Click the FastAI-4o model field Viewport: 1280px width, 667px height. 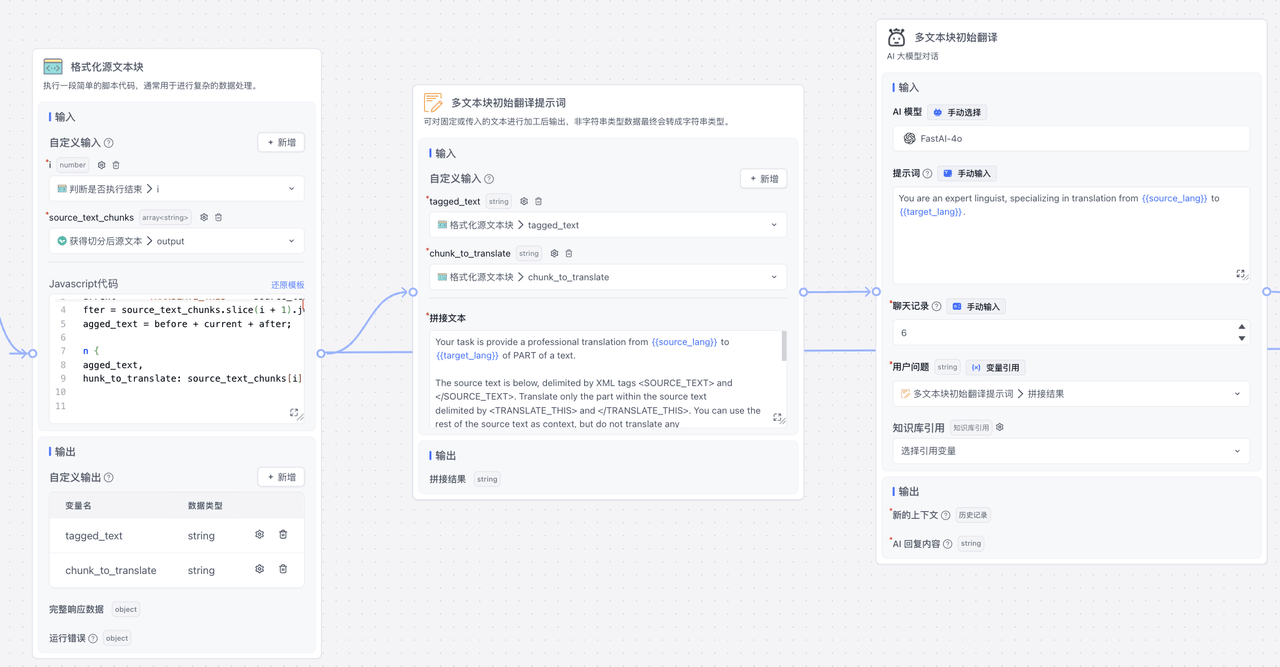point(1070,139)
